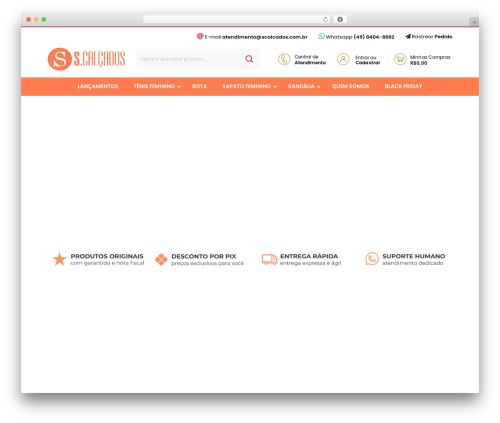Click the phone icon for Central de Atendimento

[284, 59]
